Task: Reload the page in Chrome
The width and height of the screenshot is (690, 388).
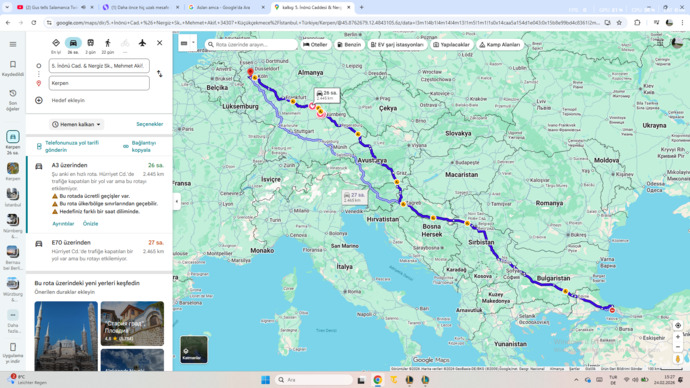Action: click(x=33, y=22)
